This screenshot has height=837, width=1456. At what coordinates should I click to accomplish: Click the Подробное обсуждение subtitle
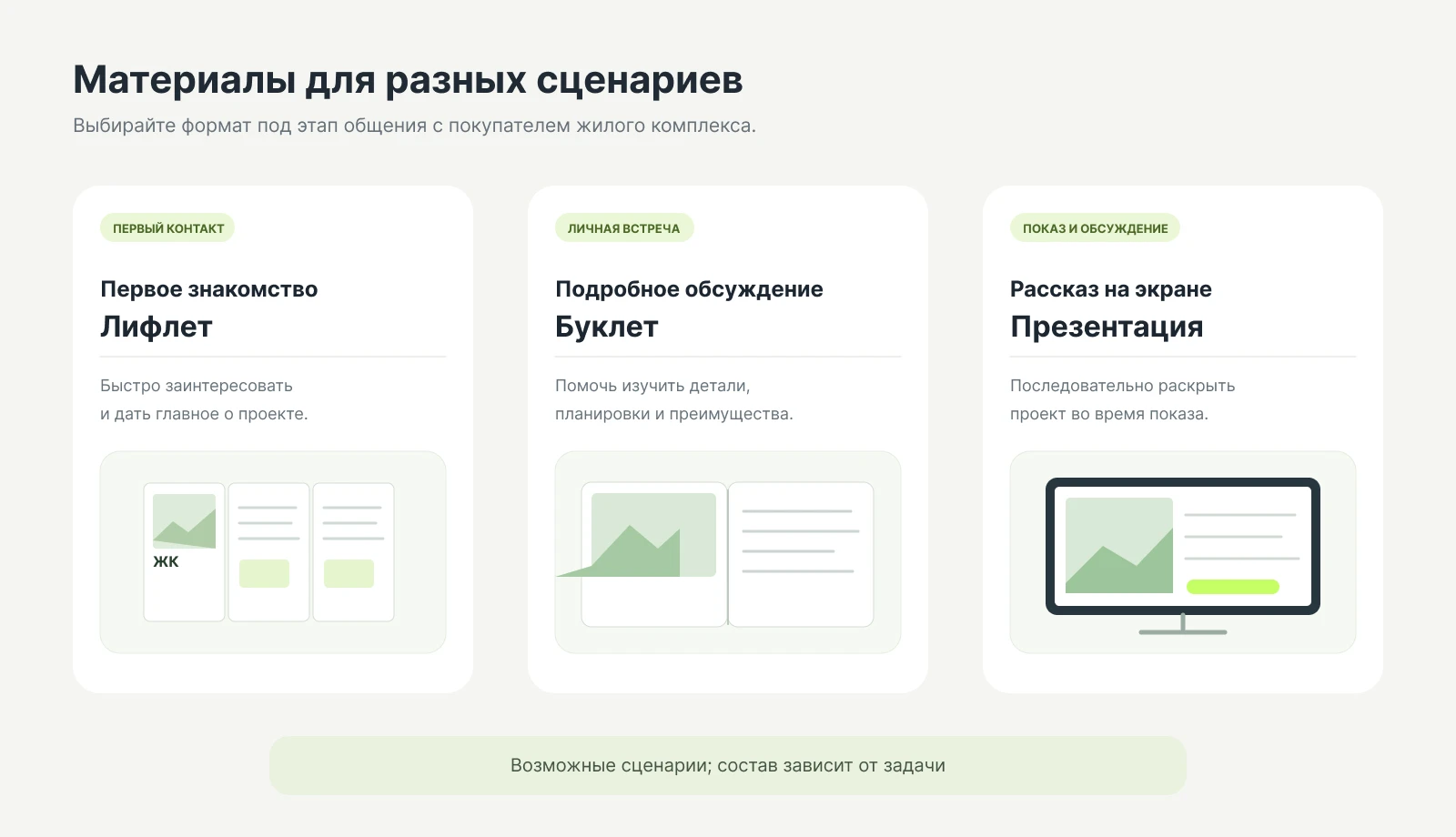[x=689, y=289]
